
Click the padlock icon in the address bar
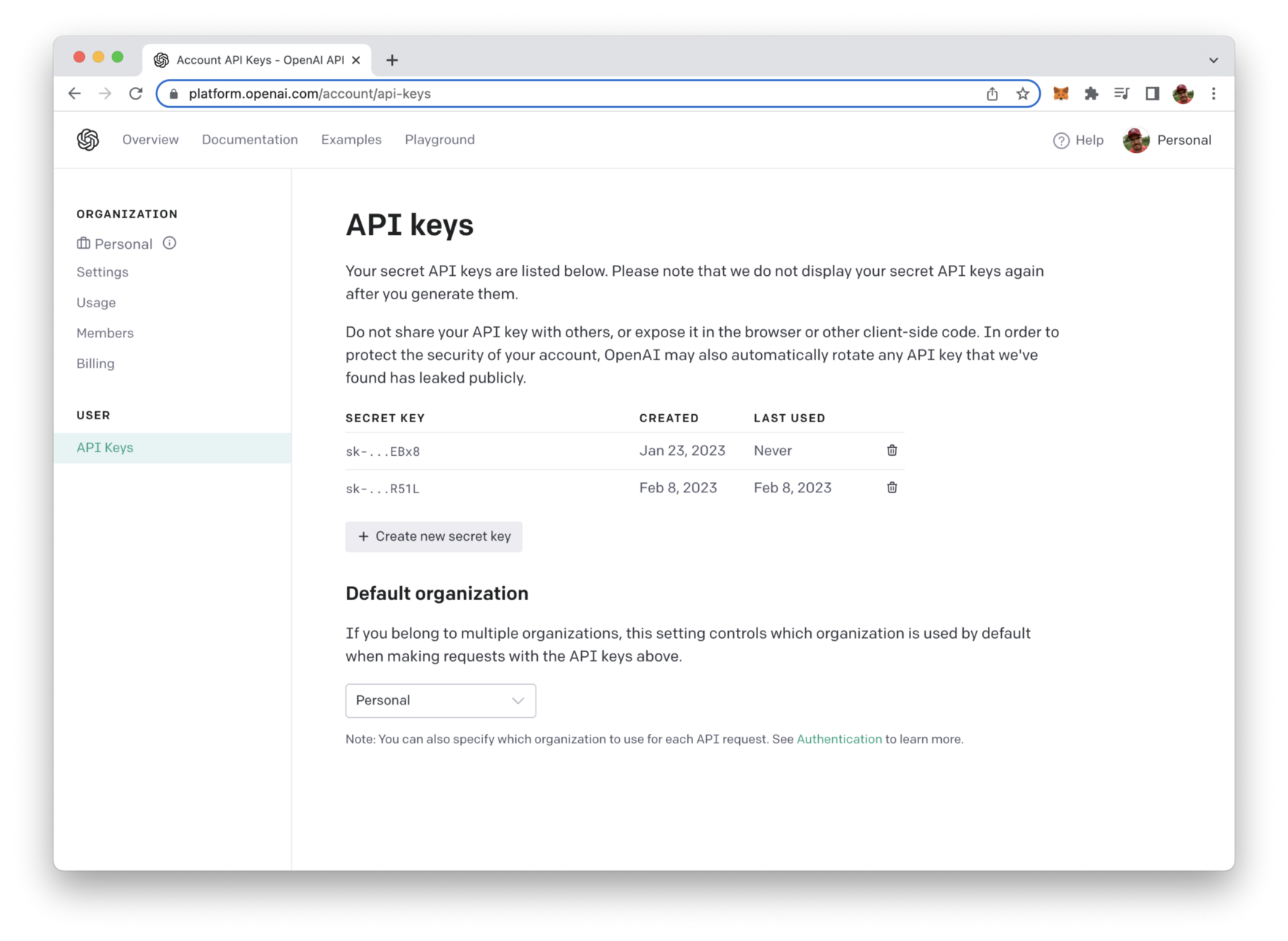pos(174,94)
